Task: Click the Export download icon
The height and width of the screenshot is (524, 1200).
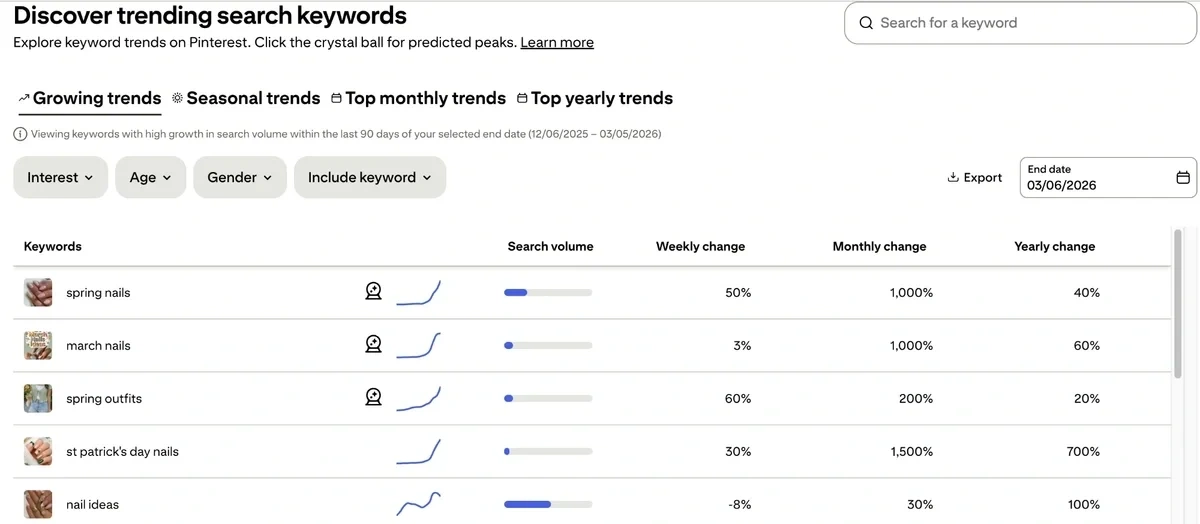Action: tap(953, 178)
